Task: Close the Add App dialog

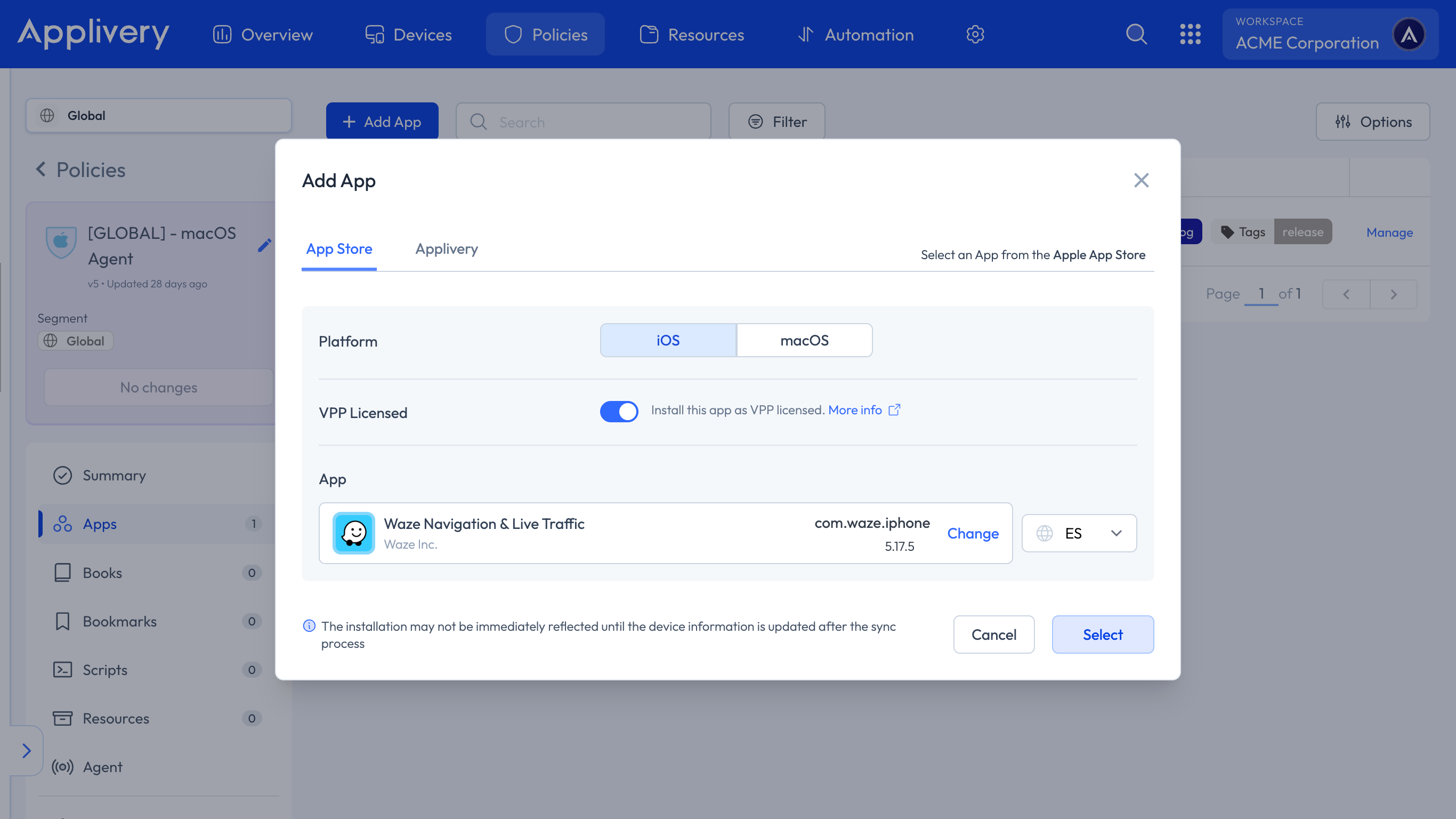Action: click(x=1140, y=180)
